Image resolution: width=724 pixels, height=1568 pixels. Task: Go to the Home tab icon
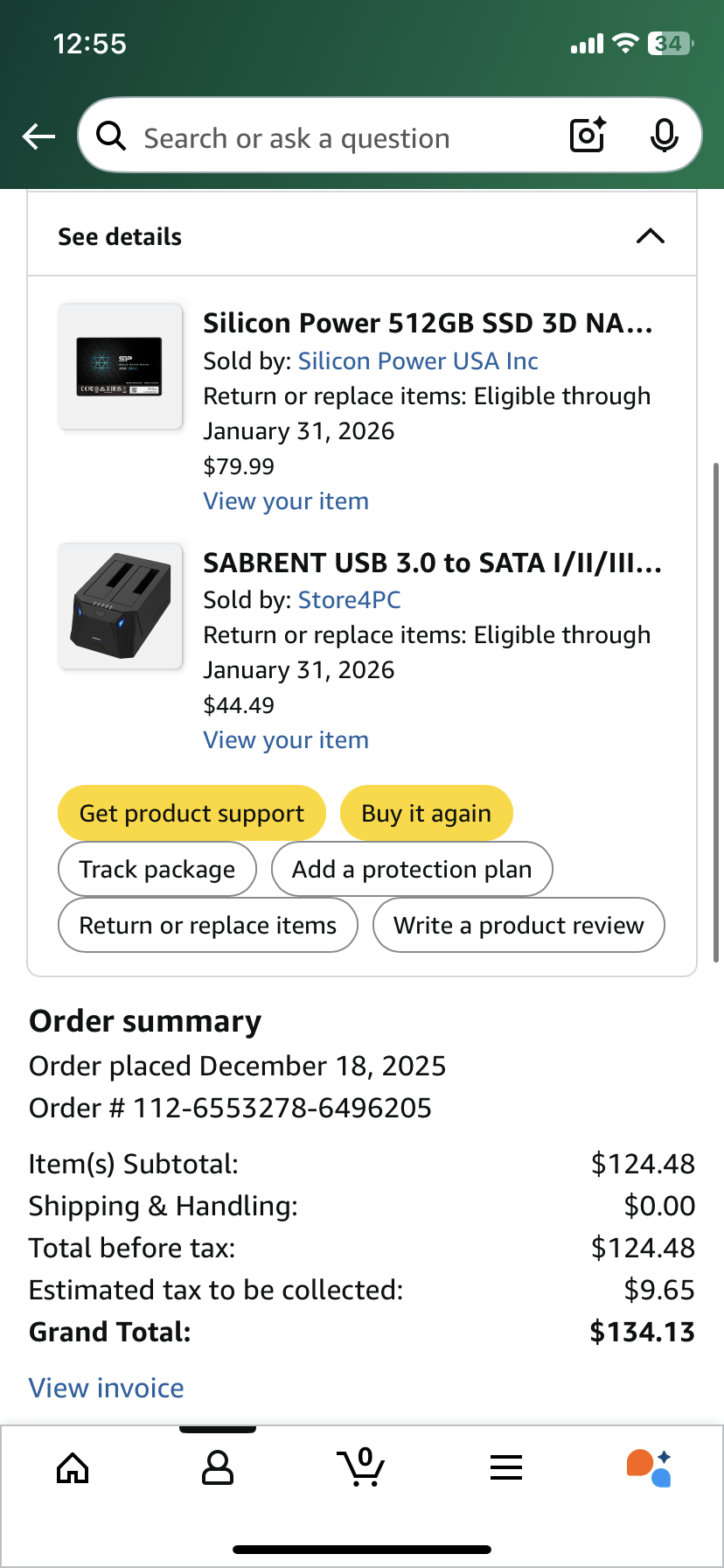point(73,1468)
